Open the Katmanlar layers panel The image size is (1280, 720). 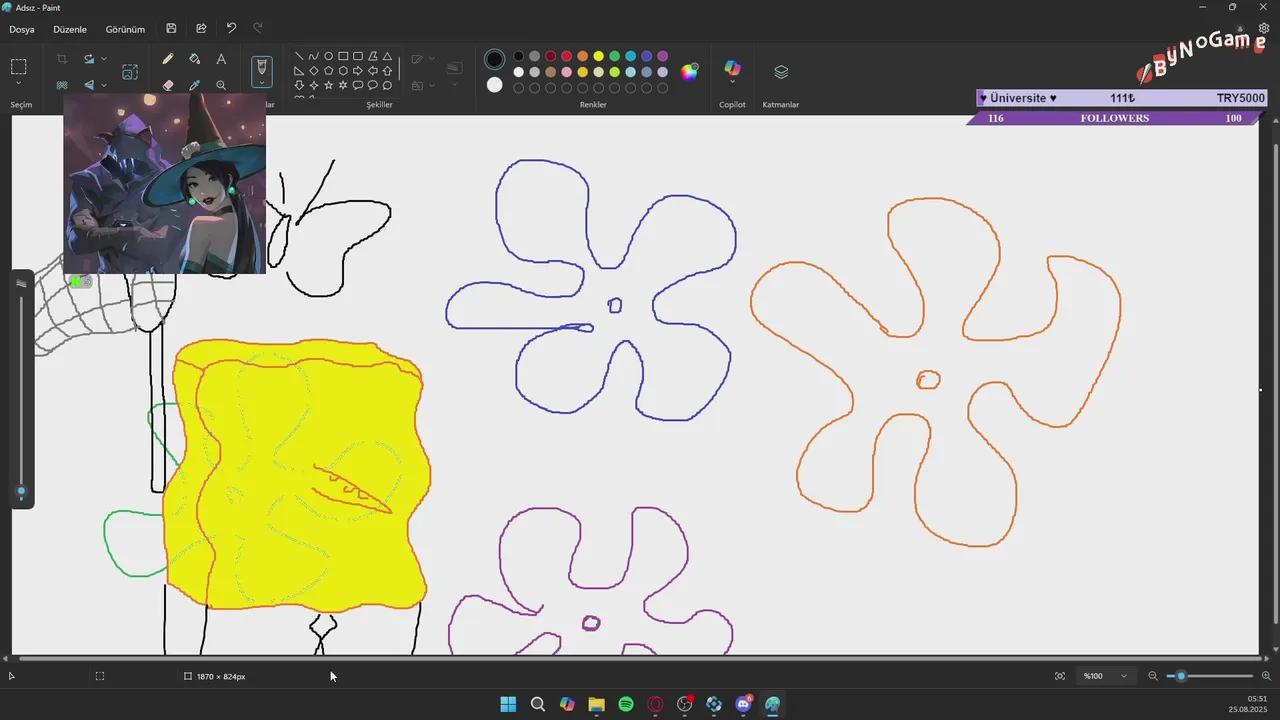[x=781, y=72]
